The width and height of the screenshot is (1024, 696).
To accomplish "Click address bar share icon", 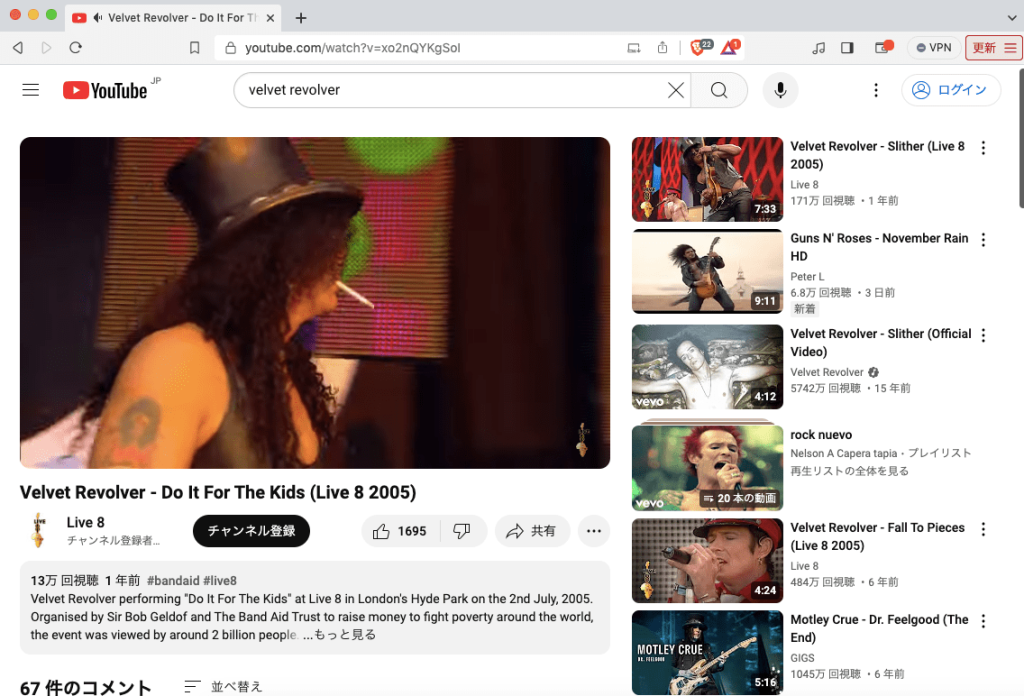I will click(662, 48).
